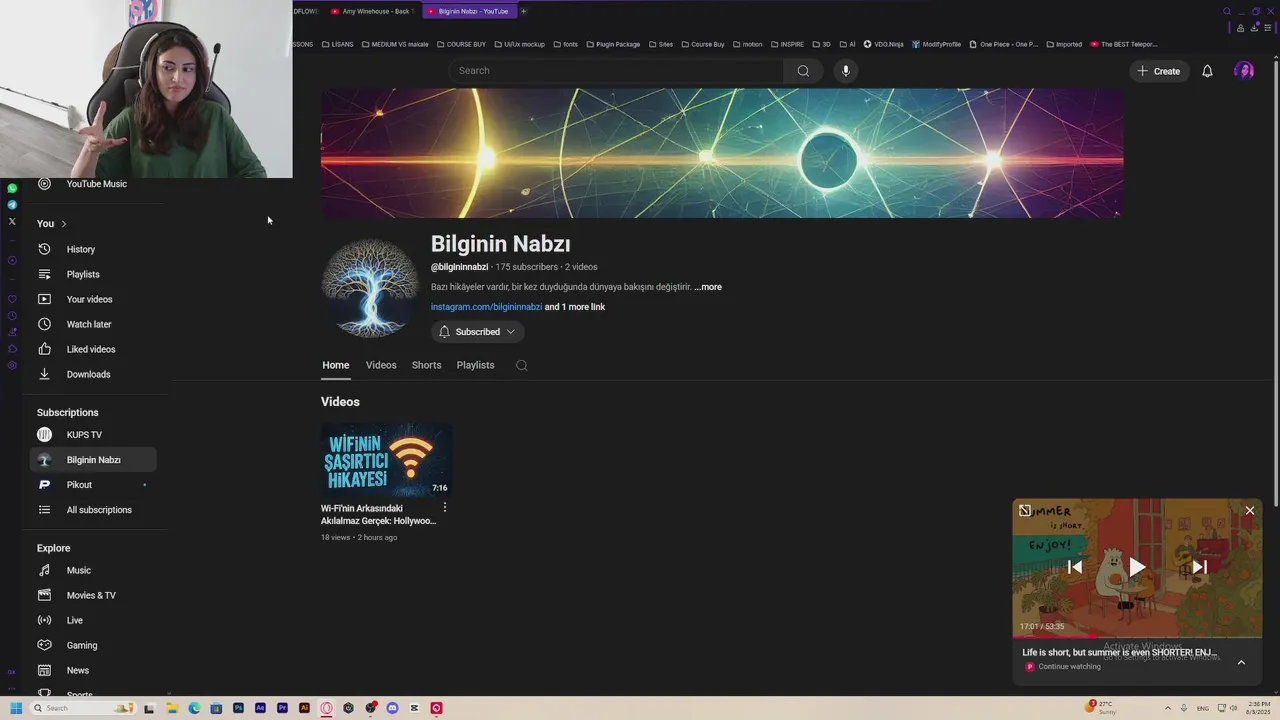Open the Plugin Package bookmark folder

[x=613, y=44]
